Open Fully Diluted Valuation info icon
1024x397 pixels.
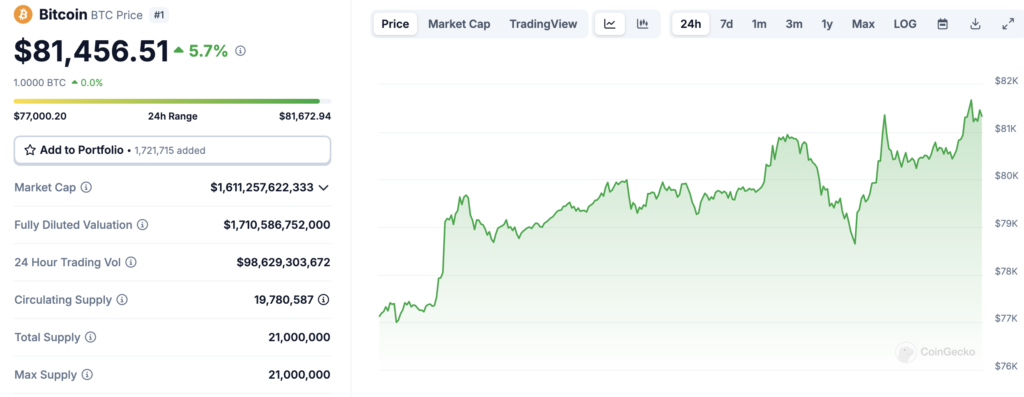pyautogui.click(x=142, y=225)
